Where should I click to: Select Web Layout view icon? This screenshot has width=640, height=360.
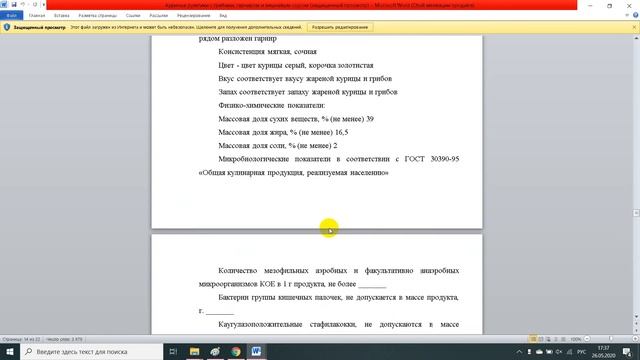tap(548, 339)
